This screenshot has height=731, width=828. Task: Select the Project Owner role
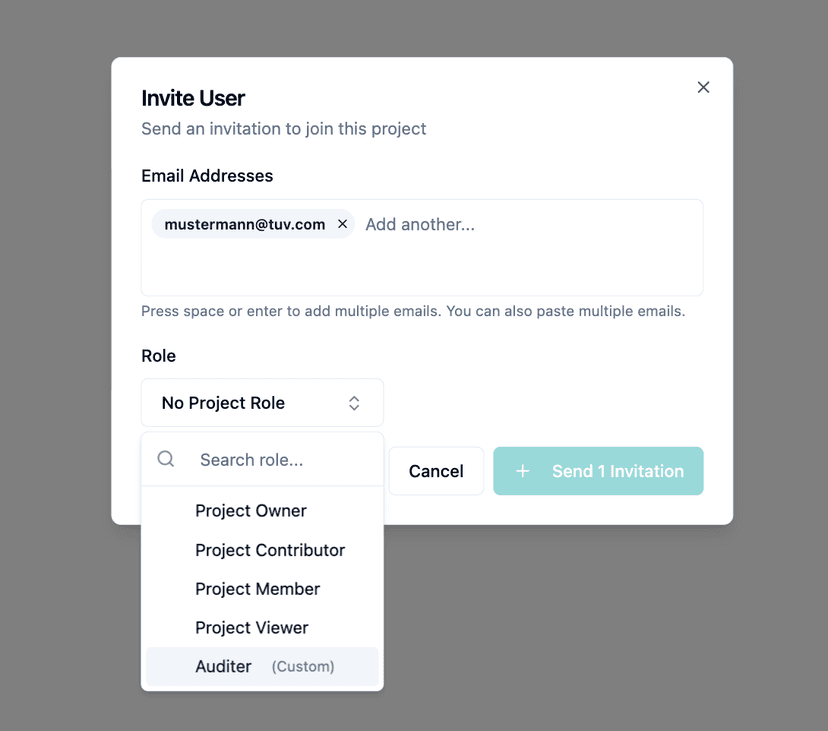point(251,511)
